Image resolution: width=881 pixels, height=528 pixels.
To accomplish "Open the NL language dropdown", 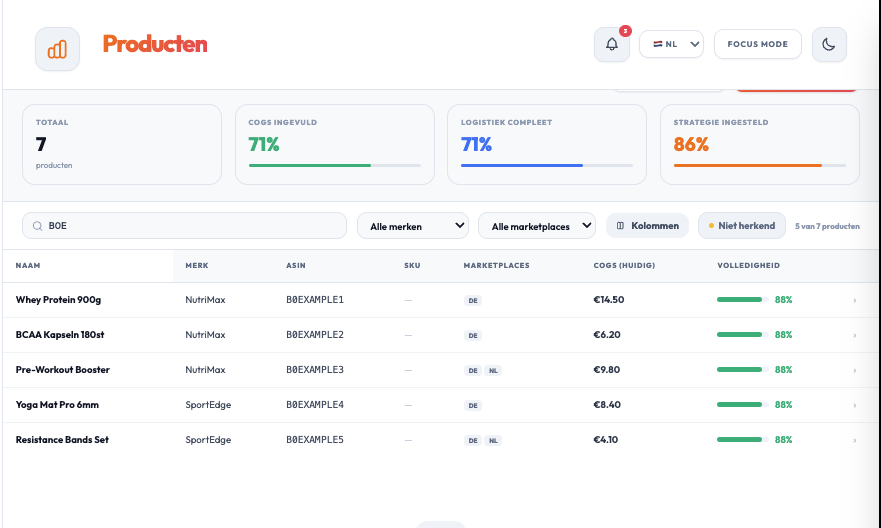I will click(671, 44).
